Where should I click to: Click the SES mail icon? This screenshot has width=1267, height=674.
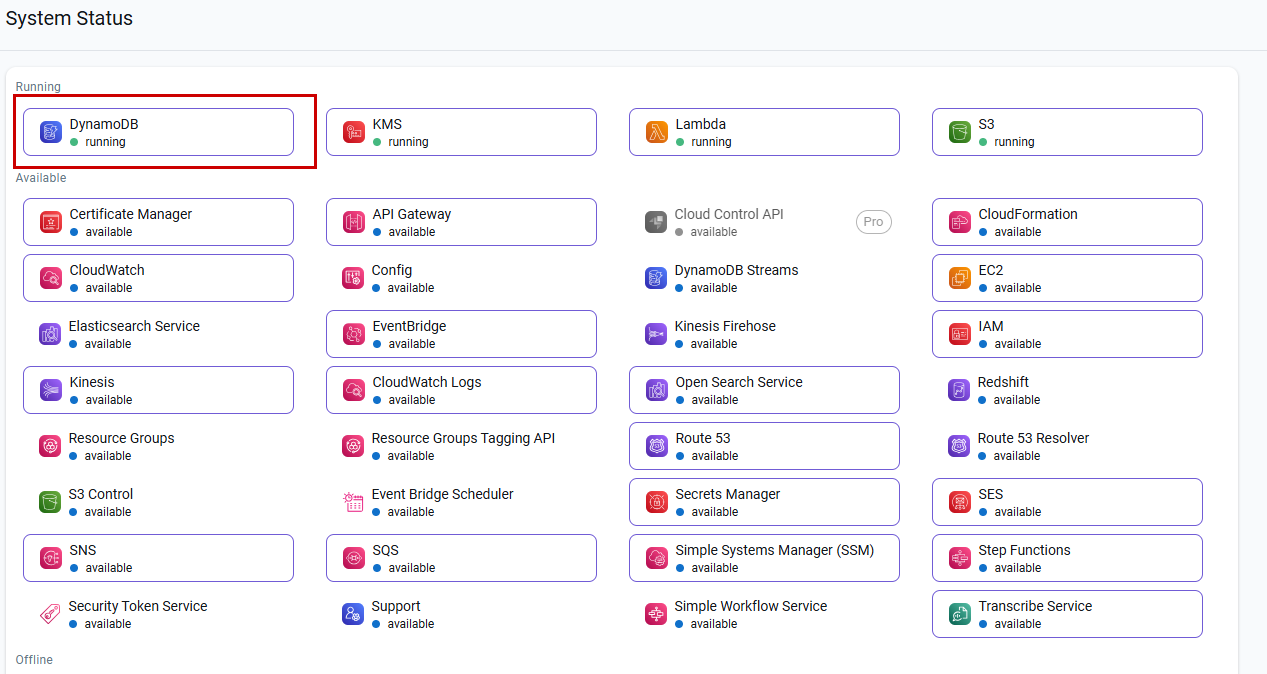tap(960, 502)
